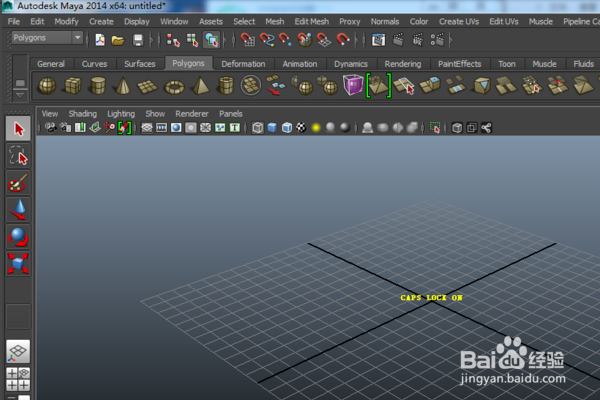Click the purple subdiv proxy cube shelf icon
Screen dimensions: 600x400
pos(353,85)
